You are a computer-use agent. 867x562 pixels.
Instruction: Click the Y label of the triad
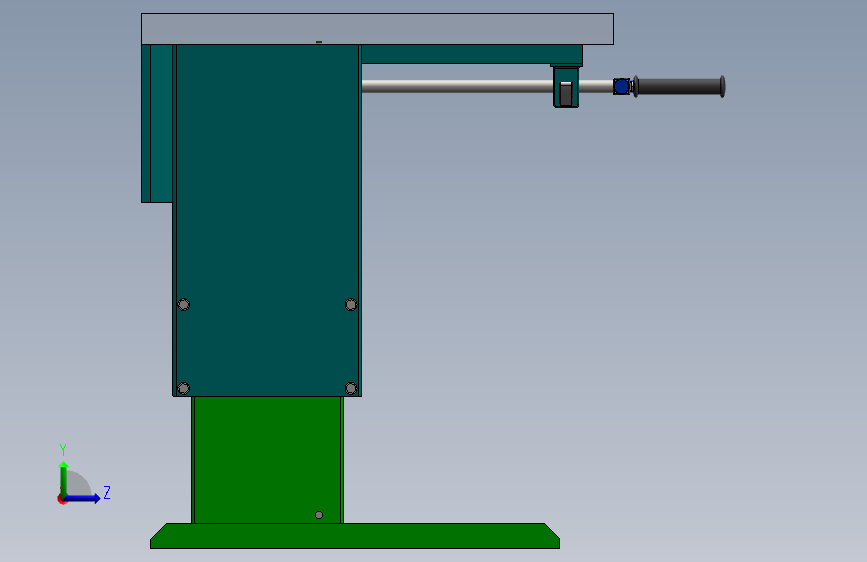63,450
